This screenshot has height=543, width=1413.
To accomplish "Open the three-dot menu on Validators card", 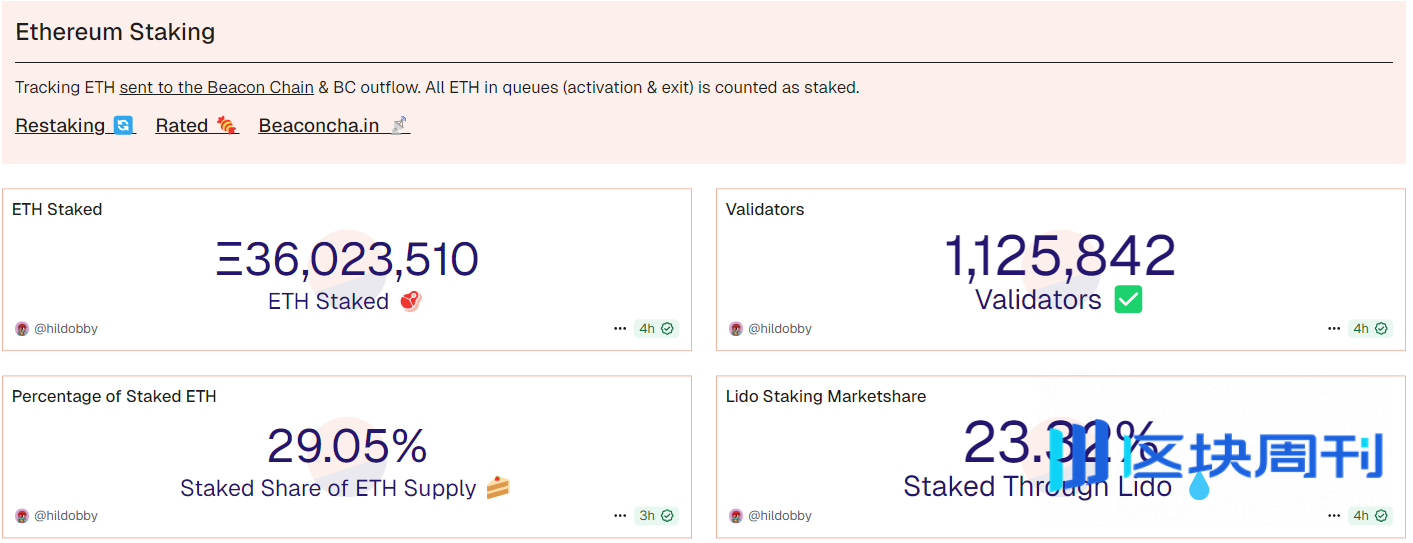I will tap(1334, 328).
